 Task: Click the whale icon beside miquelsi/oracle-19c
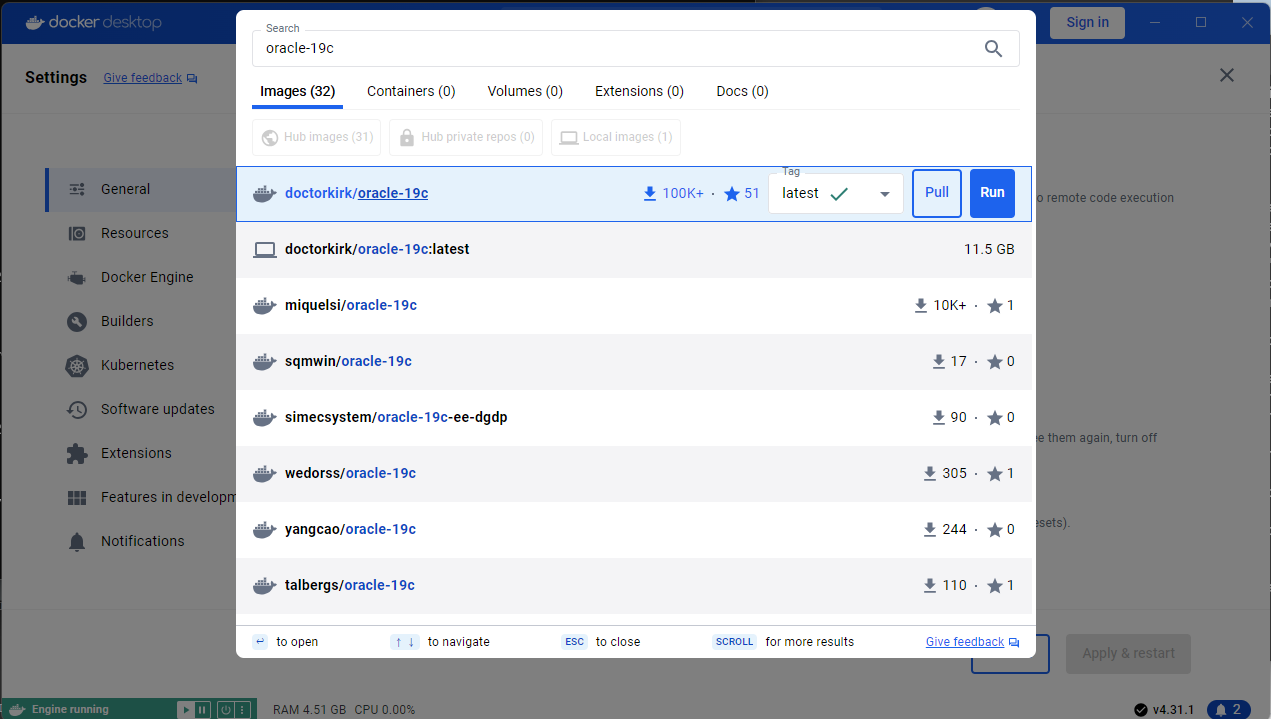tap(264, 306)
